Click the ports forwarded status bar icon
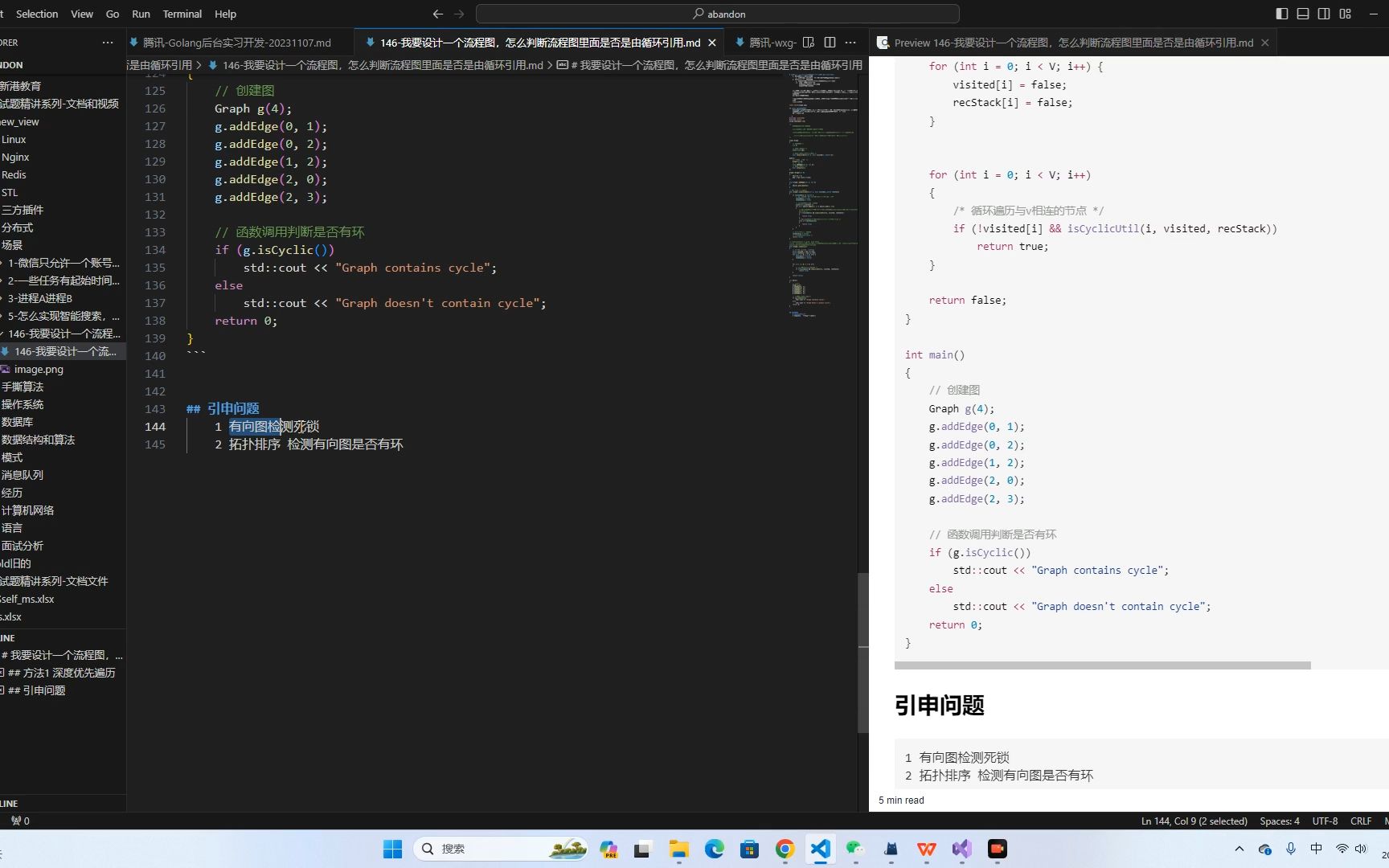Viewport: 1389px width, 868px height. (x=20, y=821)
